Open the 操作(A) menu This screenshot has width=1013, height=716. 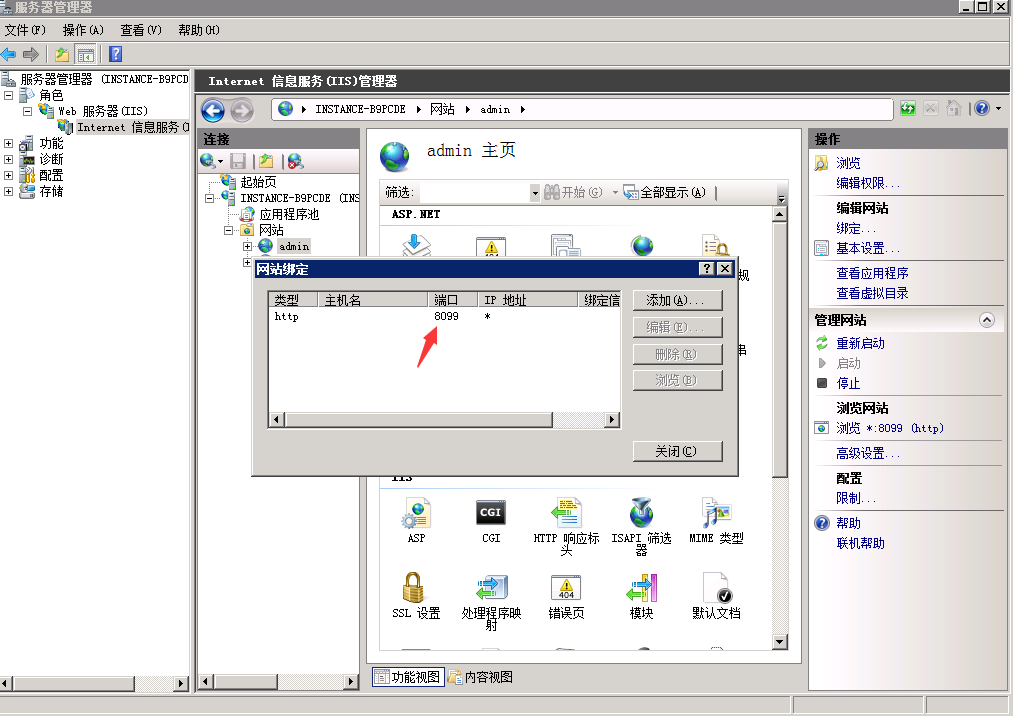point(83,30)
